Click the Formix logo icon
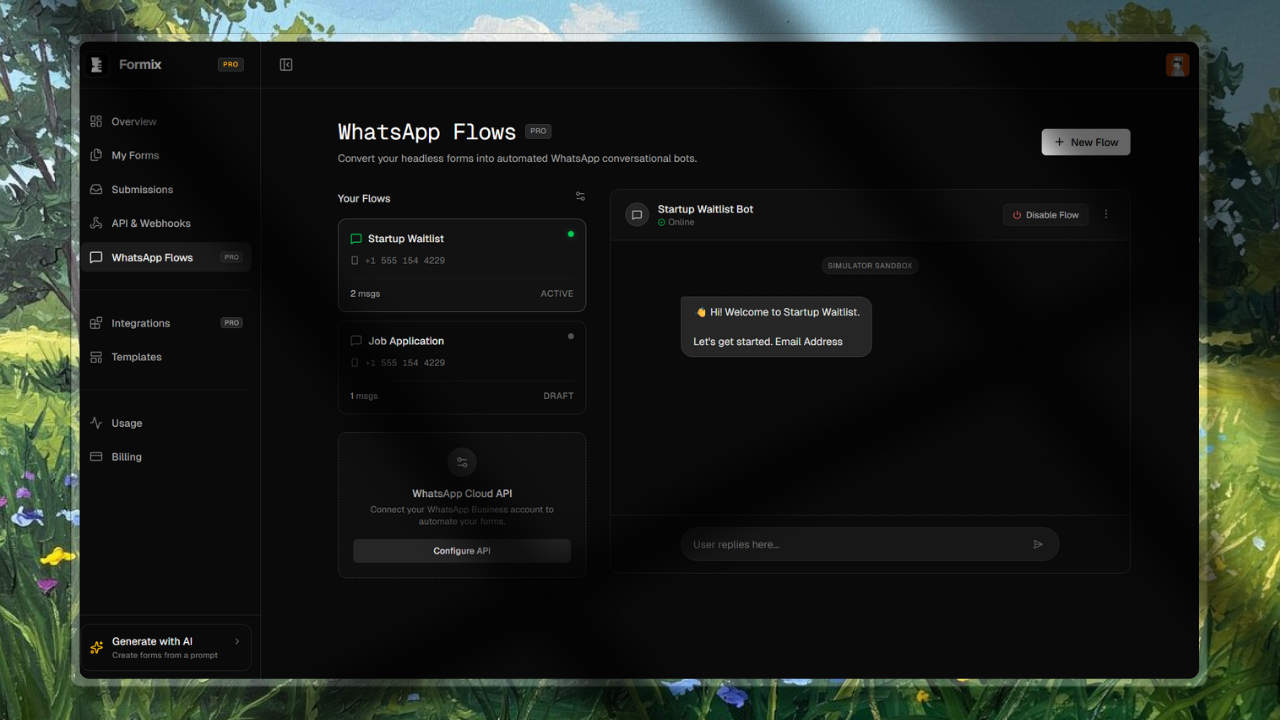 tap(97, 65)
